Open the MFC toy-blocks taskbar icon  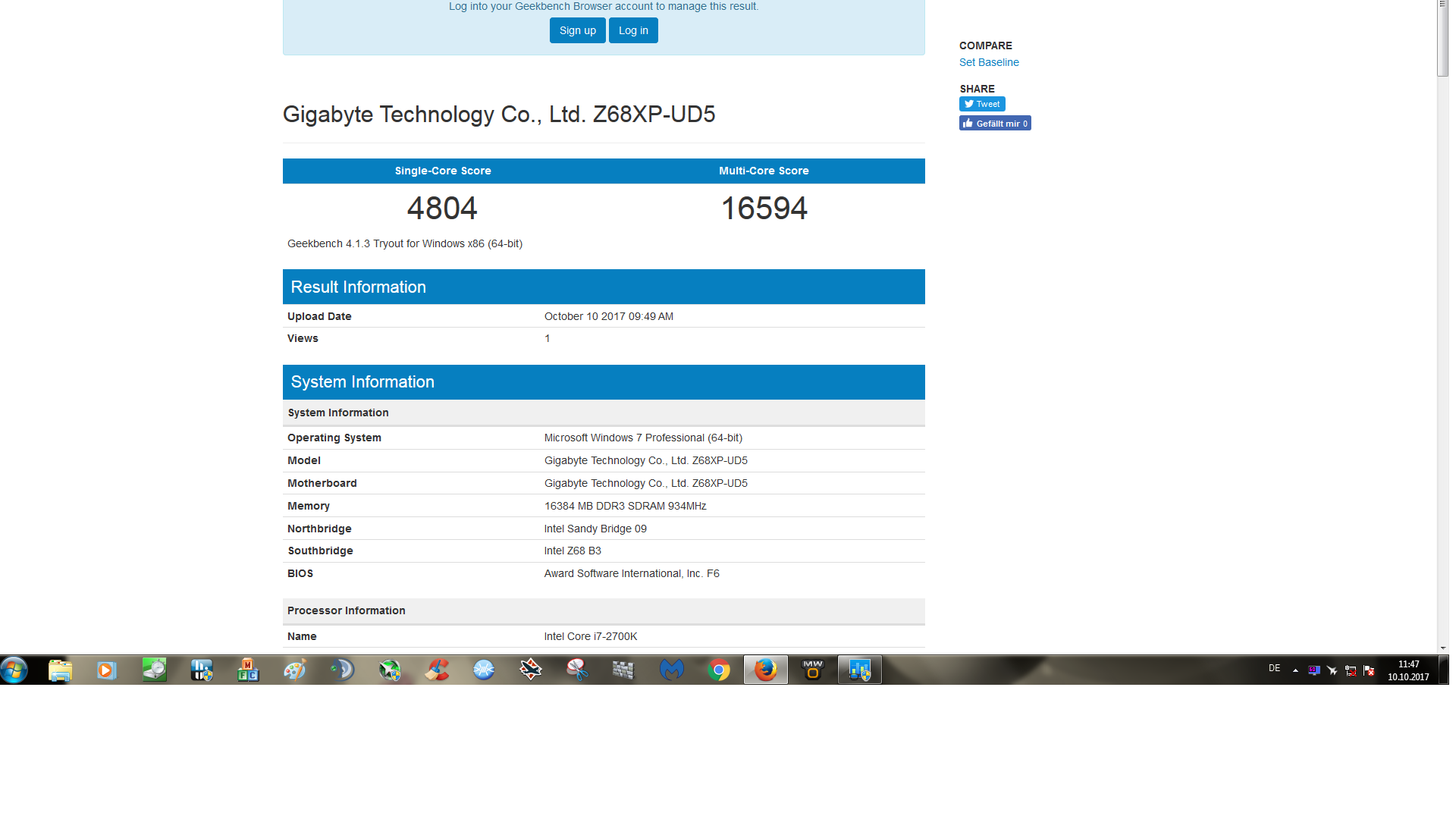(248, 670)
